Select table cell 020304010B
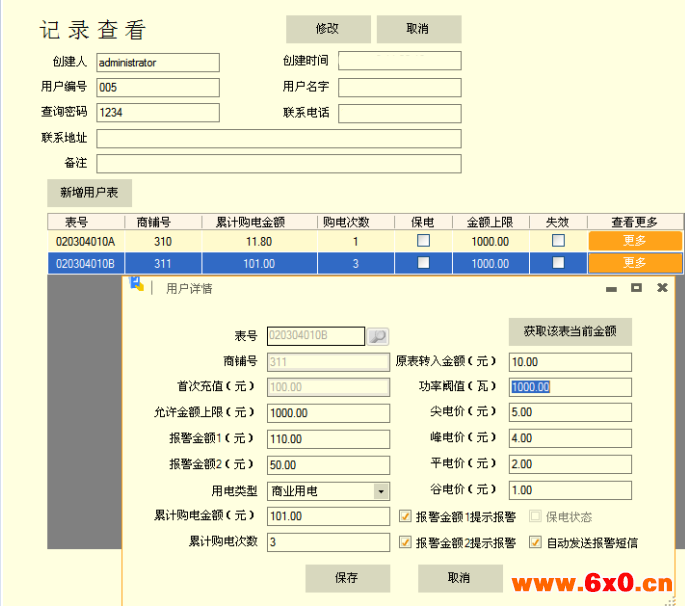The height and width of the screenshot is (606, 685). [86, 263]
